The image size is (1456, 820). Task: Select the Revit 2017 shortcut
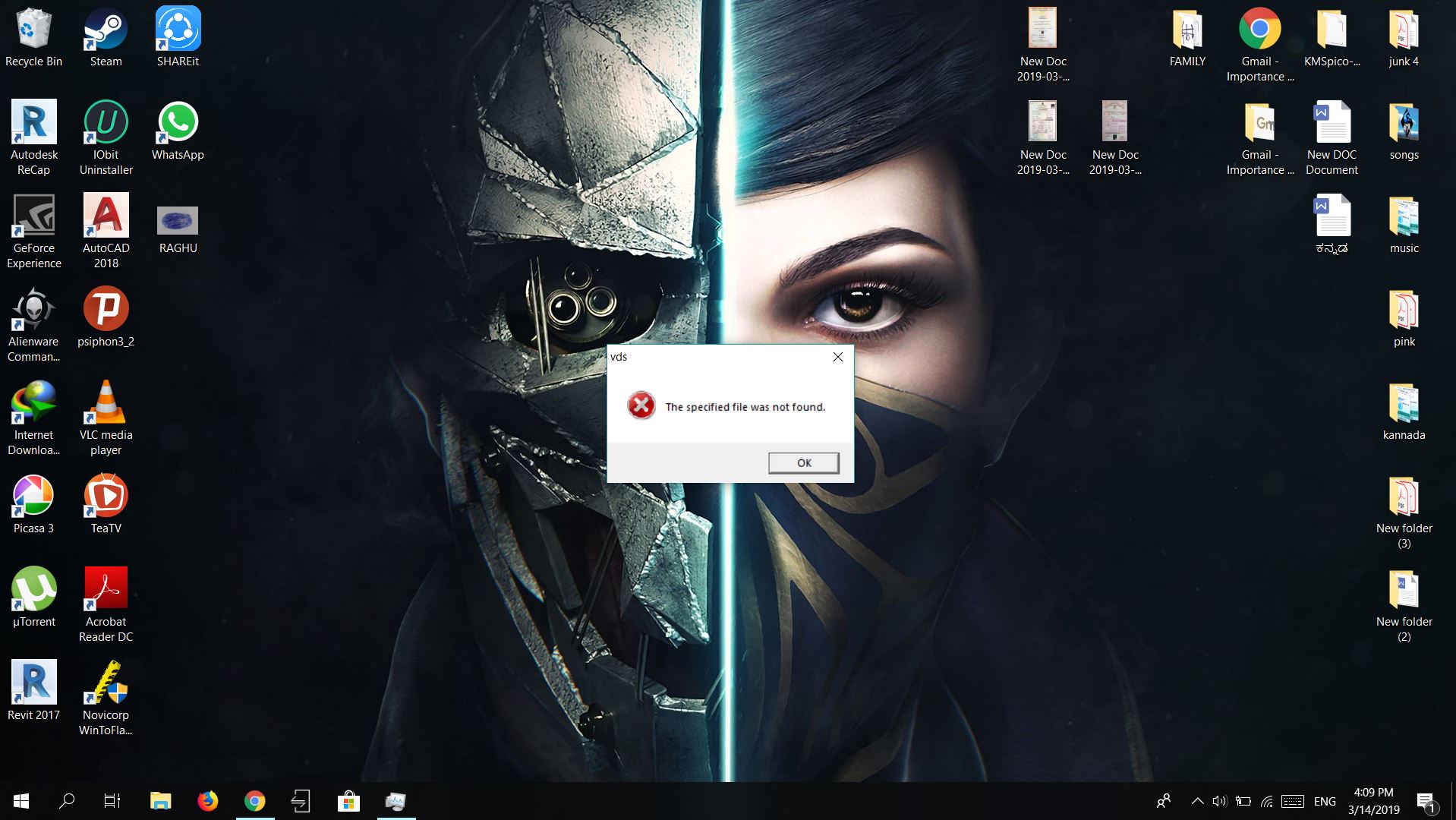[33, 691]
